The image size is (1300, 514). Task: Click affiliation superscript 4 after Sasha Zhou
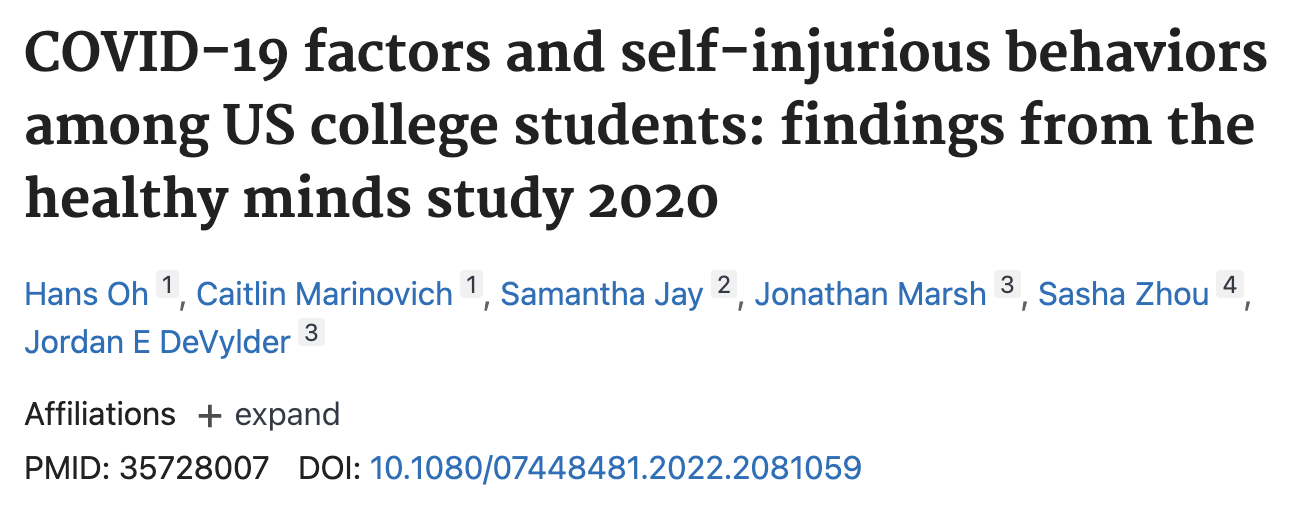point(1230,287)
